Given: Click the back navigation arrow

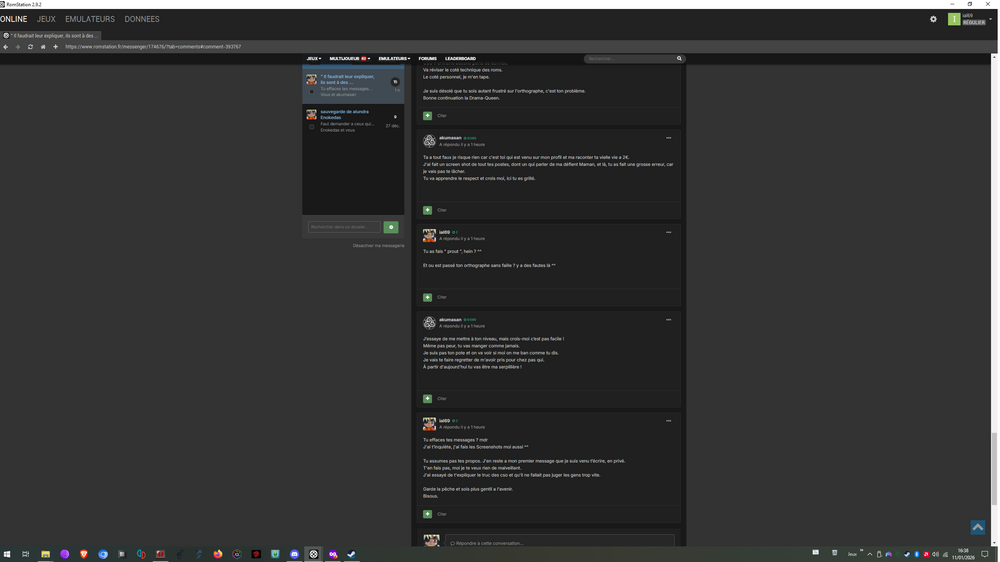Looking at the screenshot, I should tap(6, 47).
